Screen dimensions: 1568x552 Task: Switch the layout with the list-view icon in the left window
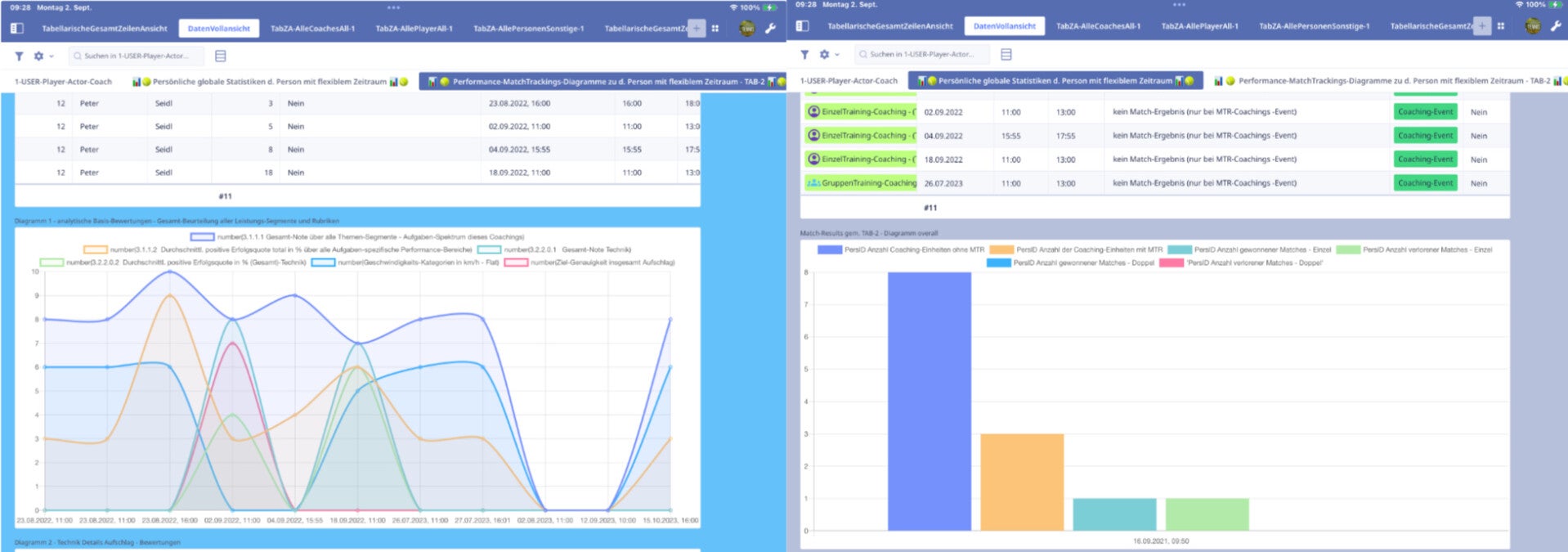click(x=220, y=56)
